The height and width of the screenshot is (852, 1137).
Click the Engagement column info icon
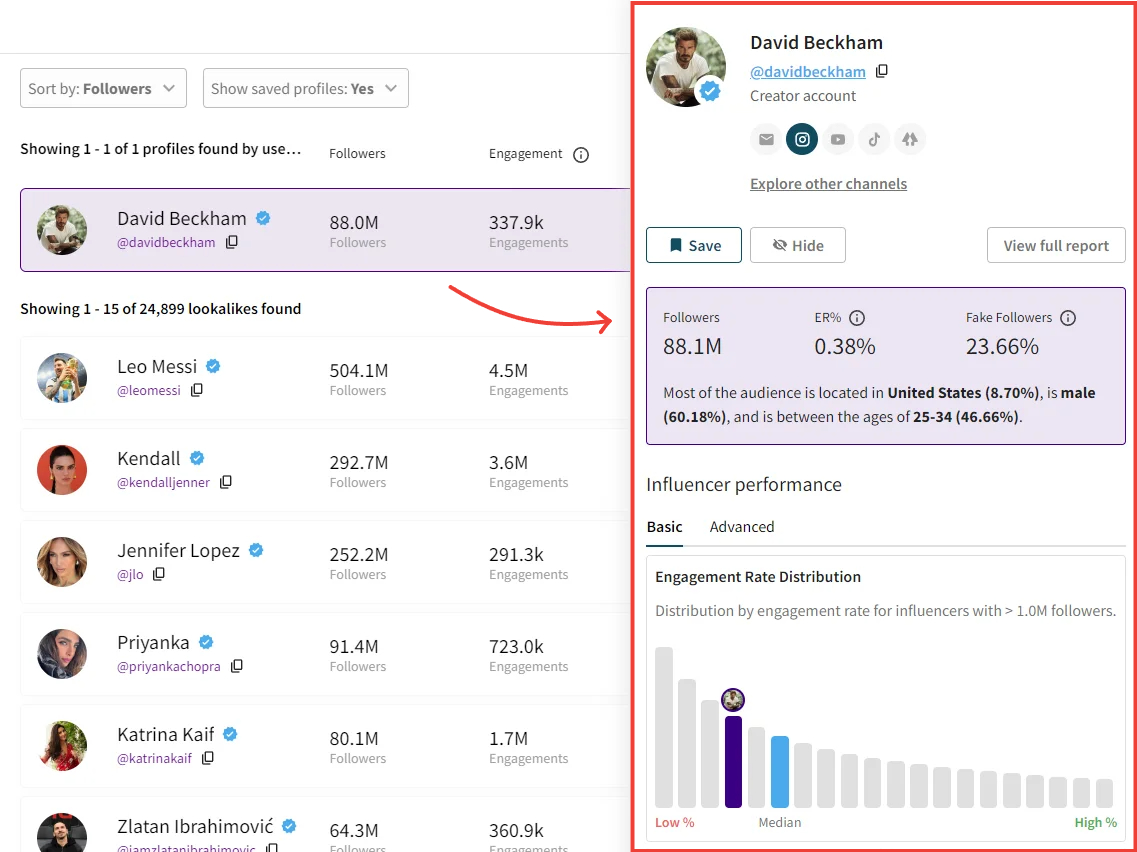click(581, 154)
